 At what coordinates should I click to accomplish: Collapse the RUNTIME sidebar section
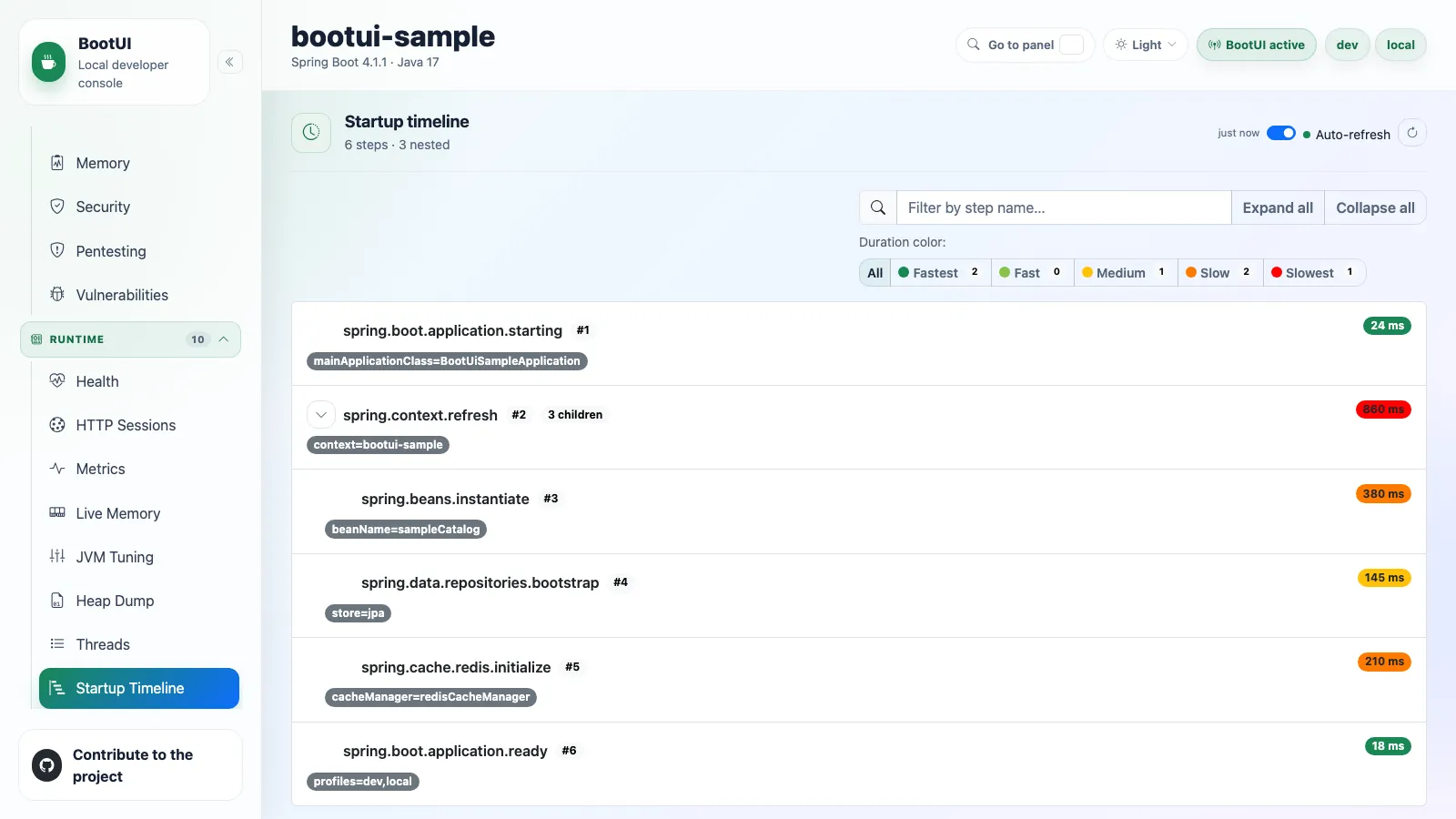130,339
